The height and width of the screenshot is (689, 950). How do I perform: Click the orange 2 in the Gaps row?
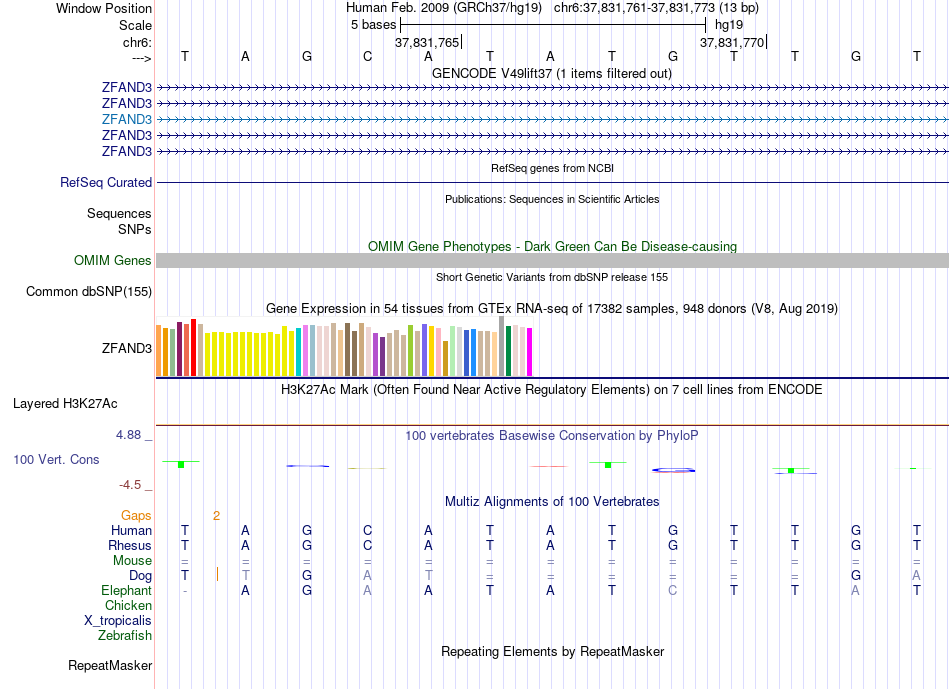pyautogui.click(x=216, y=516)
